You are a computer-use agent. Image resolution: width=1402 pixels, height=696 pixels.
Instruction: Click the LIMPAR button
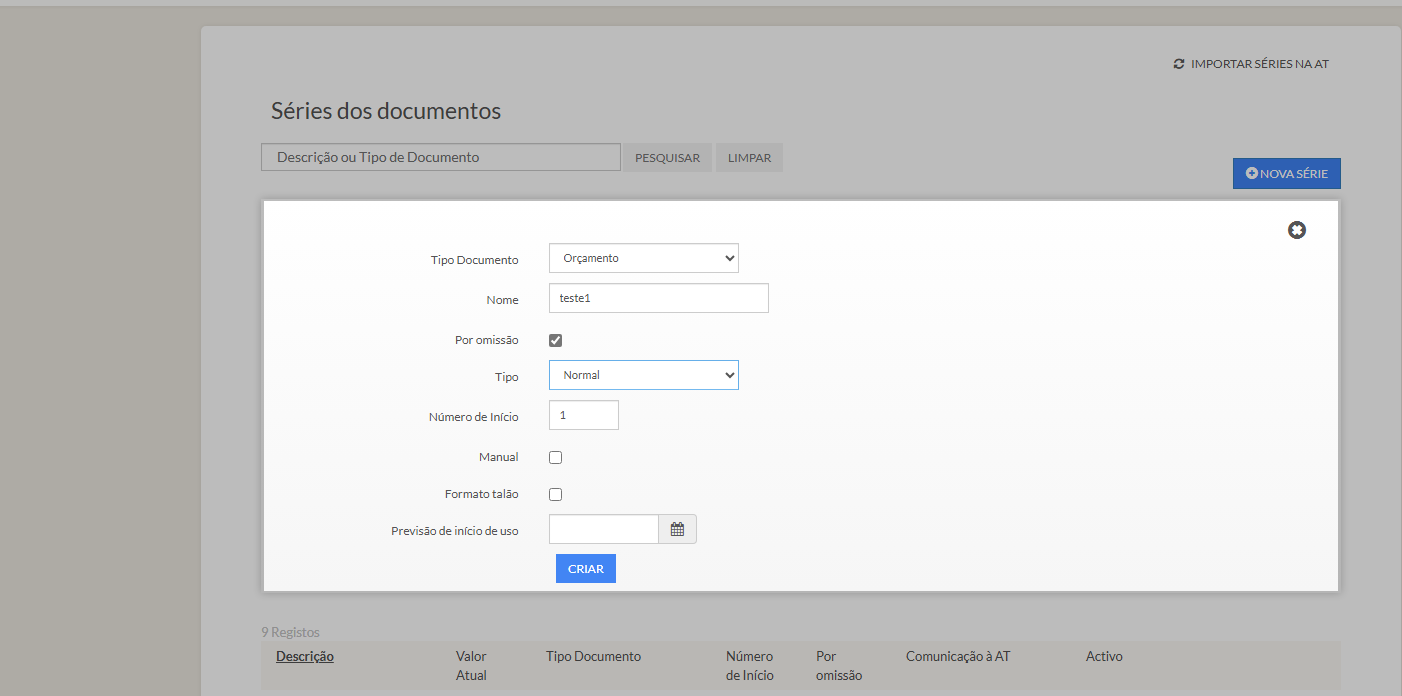point(750,158)
